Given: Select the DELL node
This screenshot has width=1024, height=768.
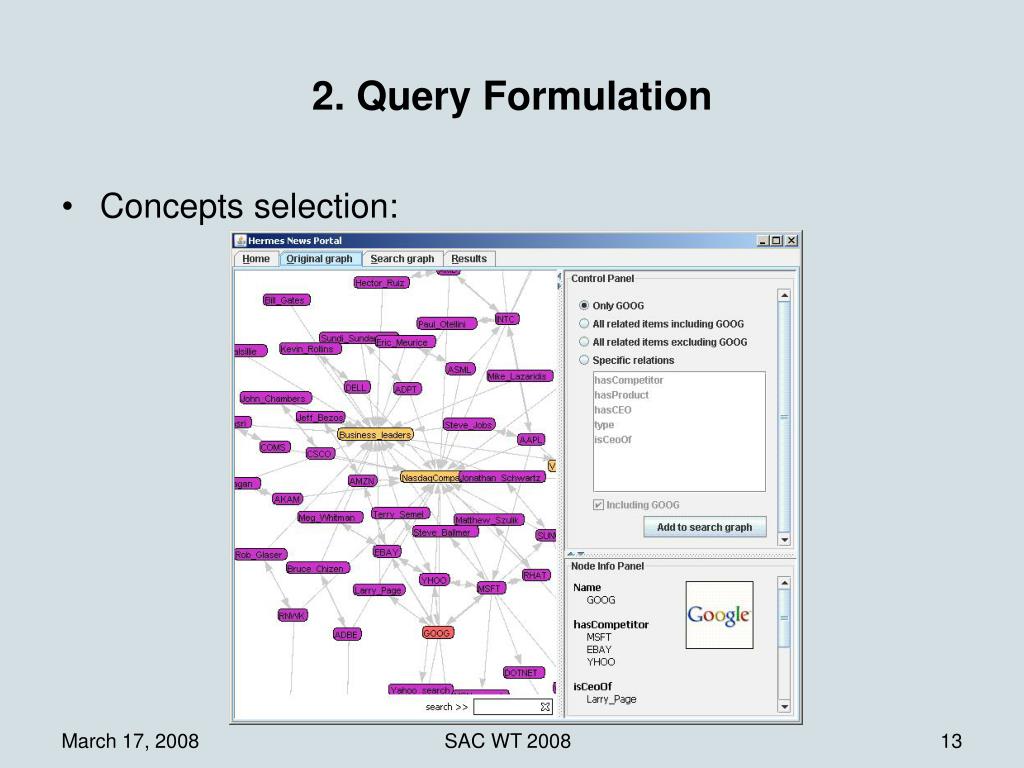Looking at the screenshot, I should point(357,388).
